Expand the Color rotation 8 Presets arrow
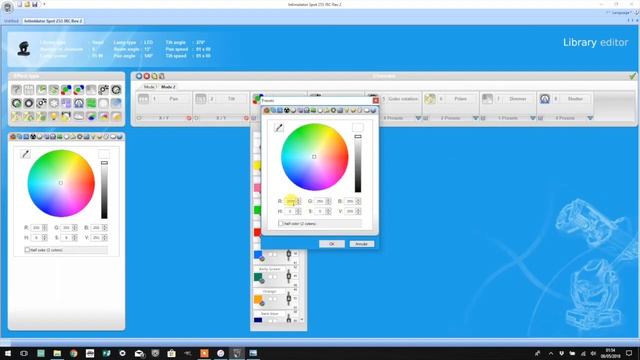This screenshot has width=640, height=360. [x=418, y=118]
